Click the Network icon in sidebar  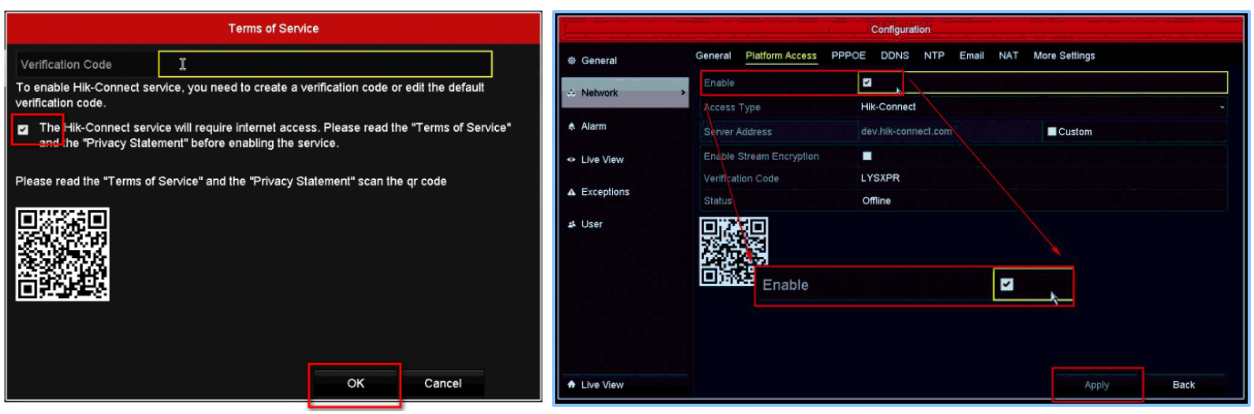(571, 93)
